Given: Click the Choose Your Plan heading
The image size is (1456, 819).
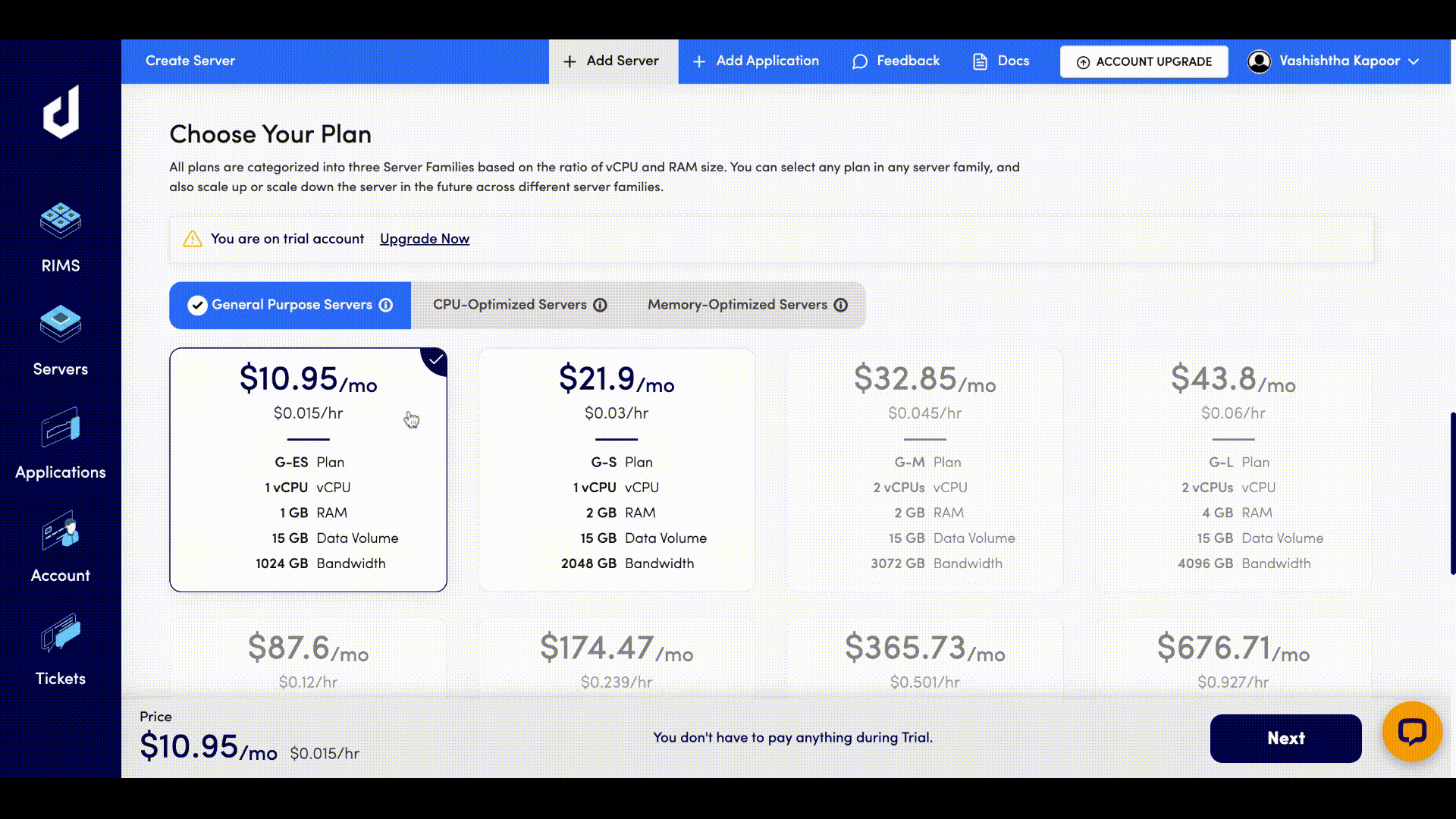Looking at the screenshot, I should pos(270,134).
